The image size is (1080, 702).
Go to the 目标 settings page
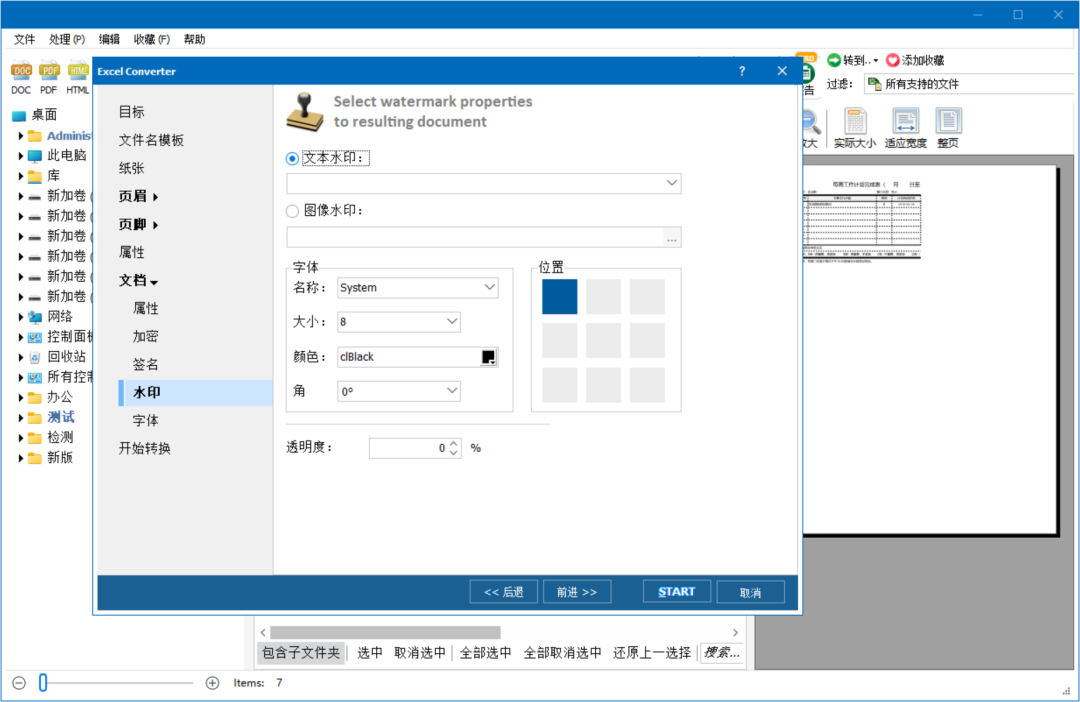pyautogui.click(x=132, y=112)
